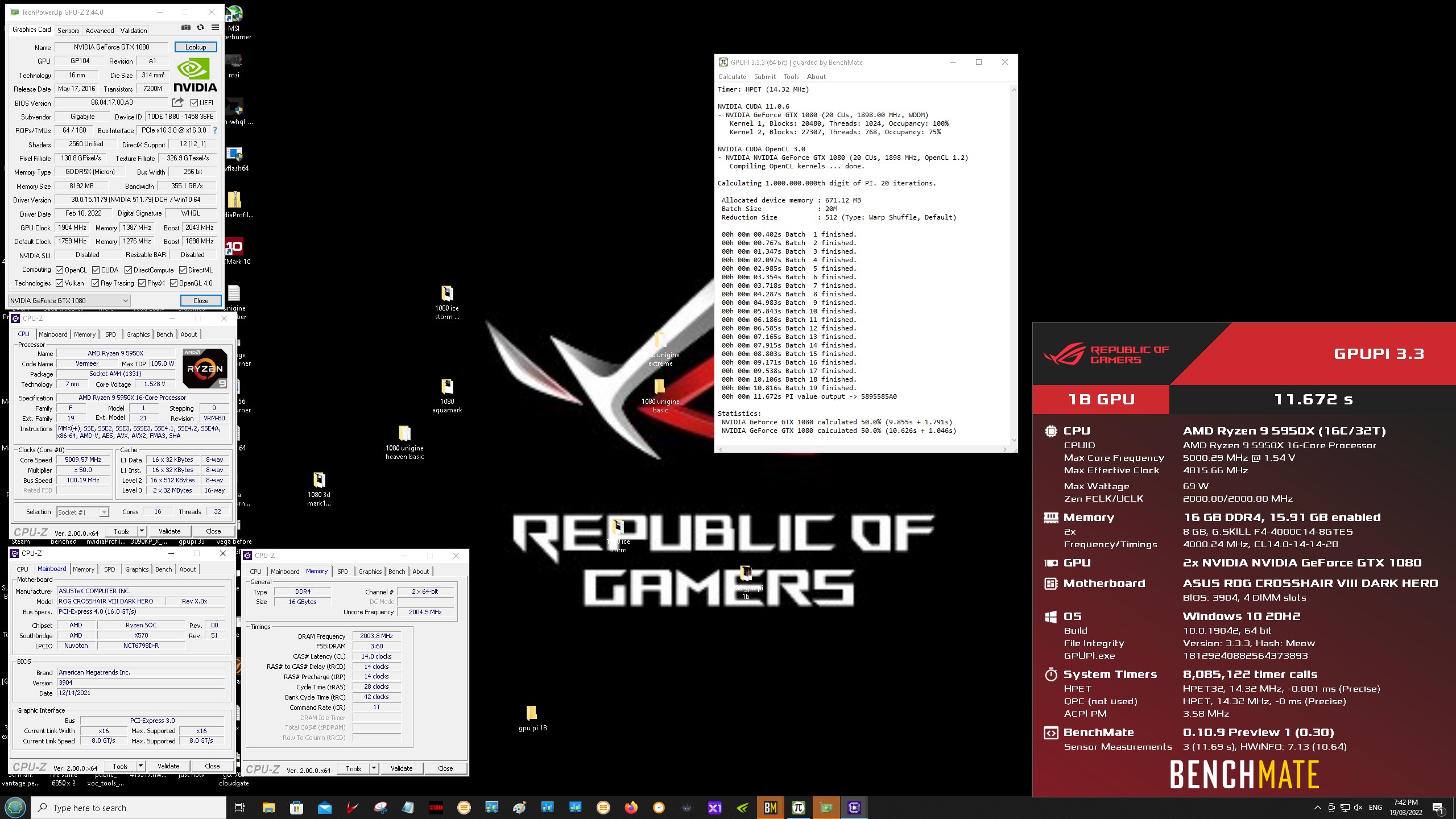Open the Mail app from the taskbar

coord(324,808)
